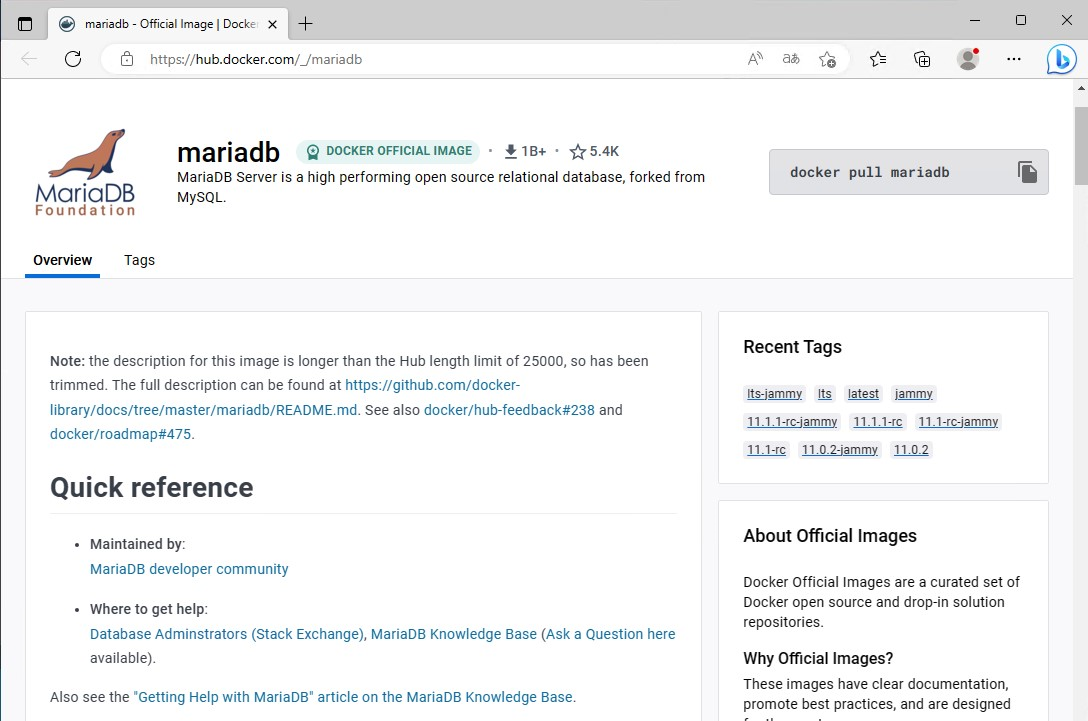Viewport: 1088px width, 721px height.
Task: Open the Favorites list
Action: point(878,59)
